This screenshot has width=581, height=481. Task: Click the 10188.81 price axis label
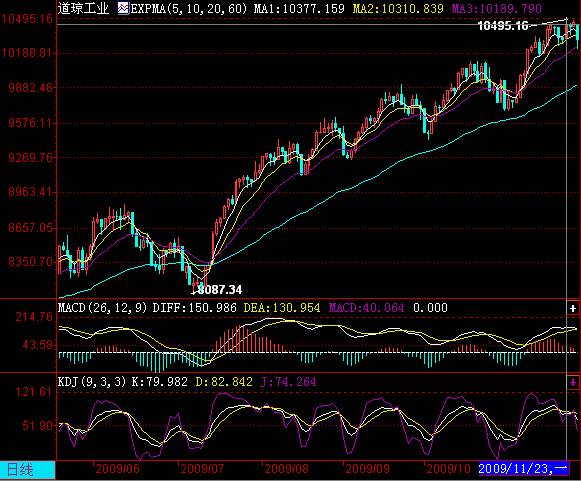click(27, 53)
